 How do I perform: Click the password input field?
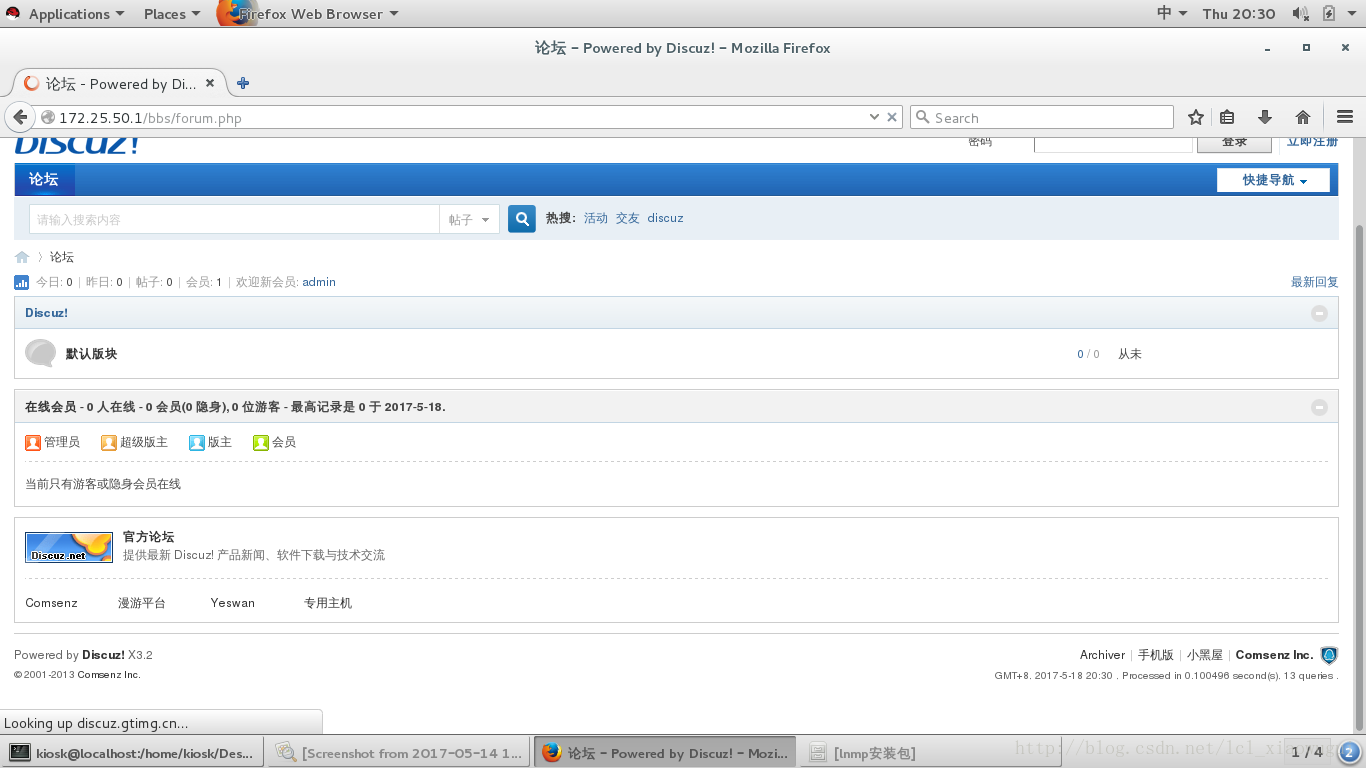(1114, 144)
